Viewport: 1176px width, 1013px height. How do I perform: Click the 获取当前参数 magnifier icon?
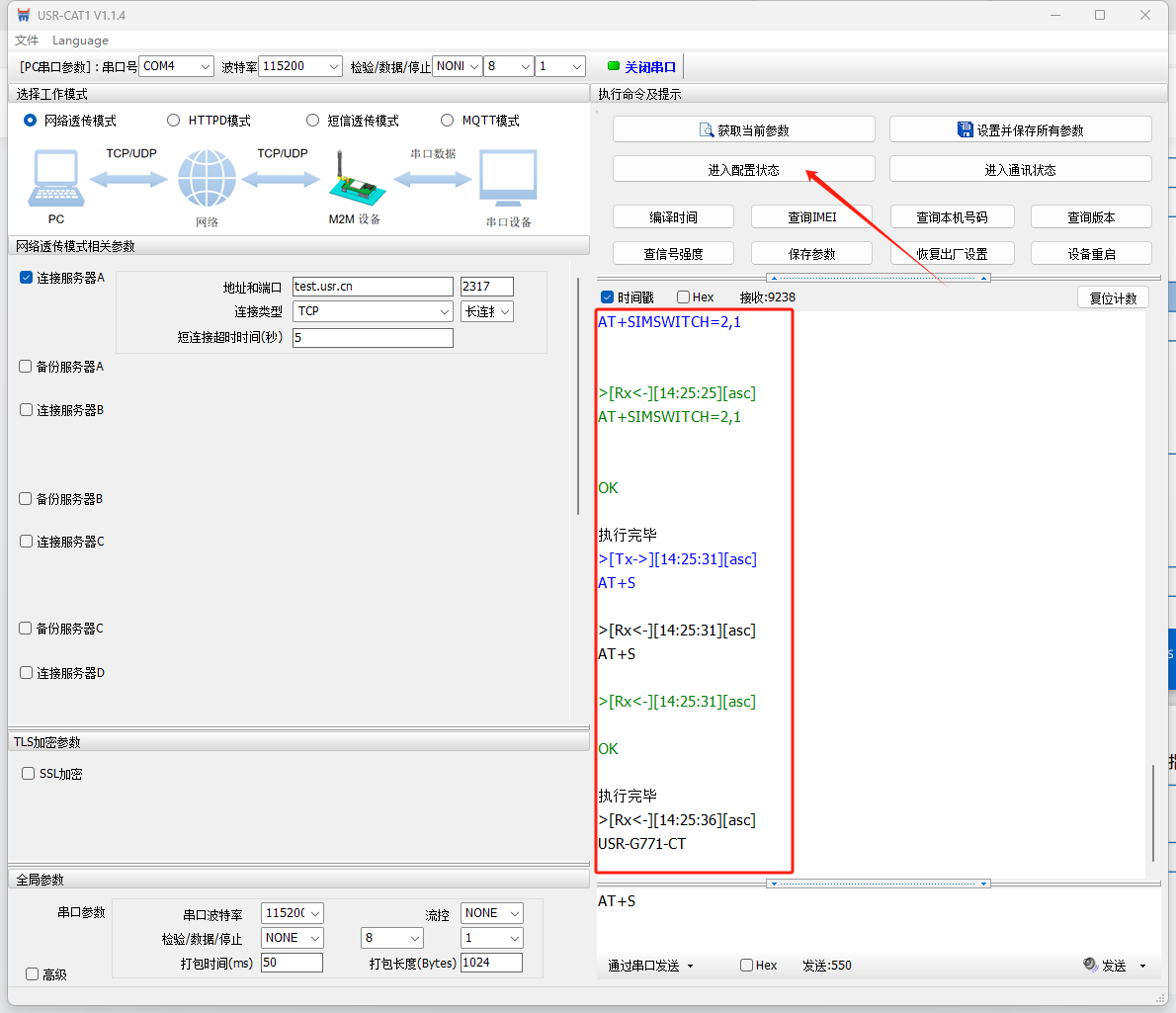(707, 130)
